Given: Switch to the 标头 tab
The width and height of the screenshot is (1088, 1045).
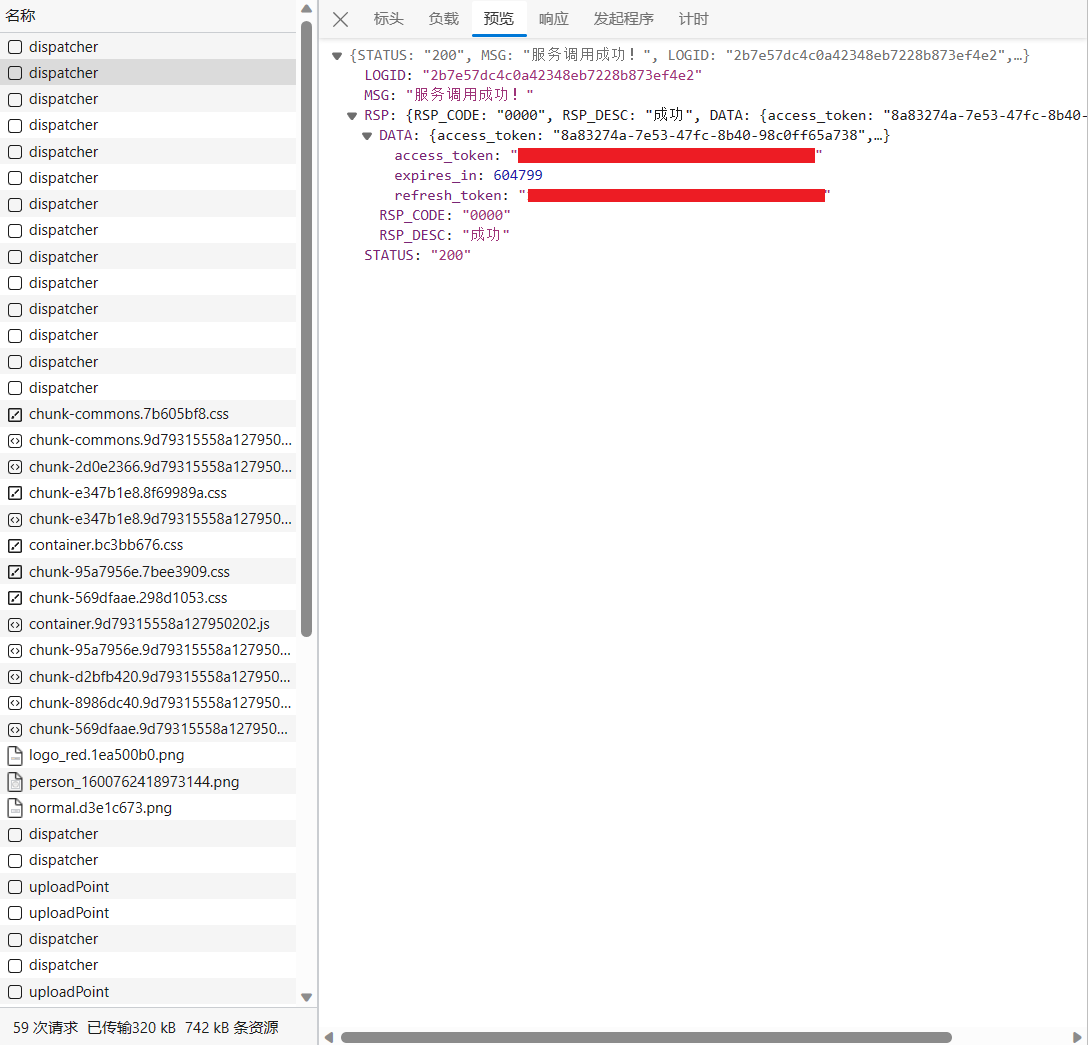Looking at the screenshot, I should point(388,19).
